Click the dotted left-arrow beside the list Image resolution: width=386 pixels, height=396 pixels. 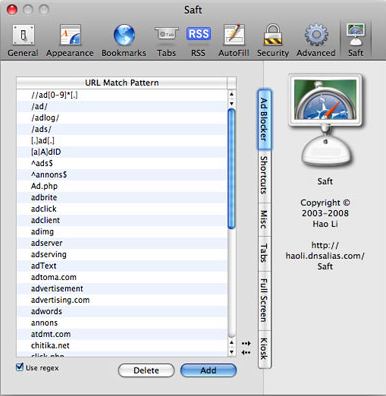click(246, 352)
